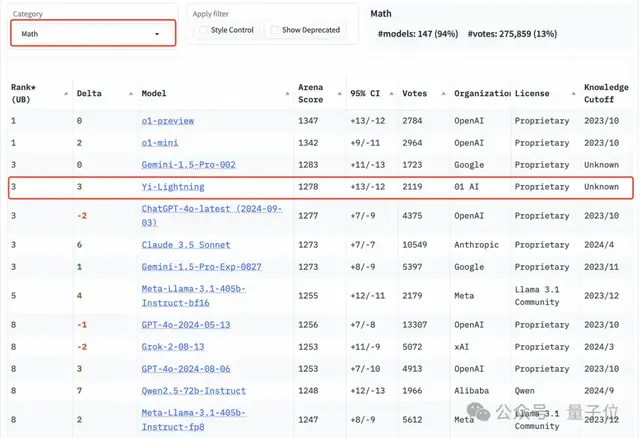640x438 pixels.
Task: Sort by the Organization column header
Action: tap(482, 93)
